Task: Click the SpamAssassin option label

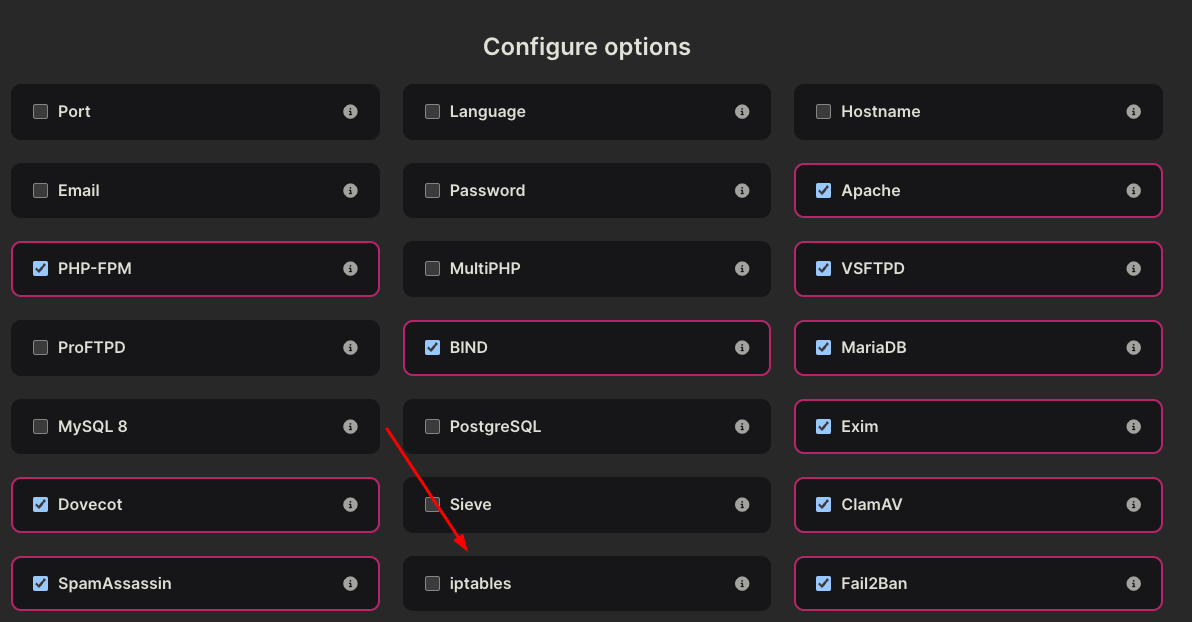Action: click(115, 583)
